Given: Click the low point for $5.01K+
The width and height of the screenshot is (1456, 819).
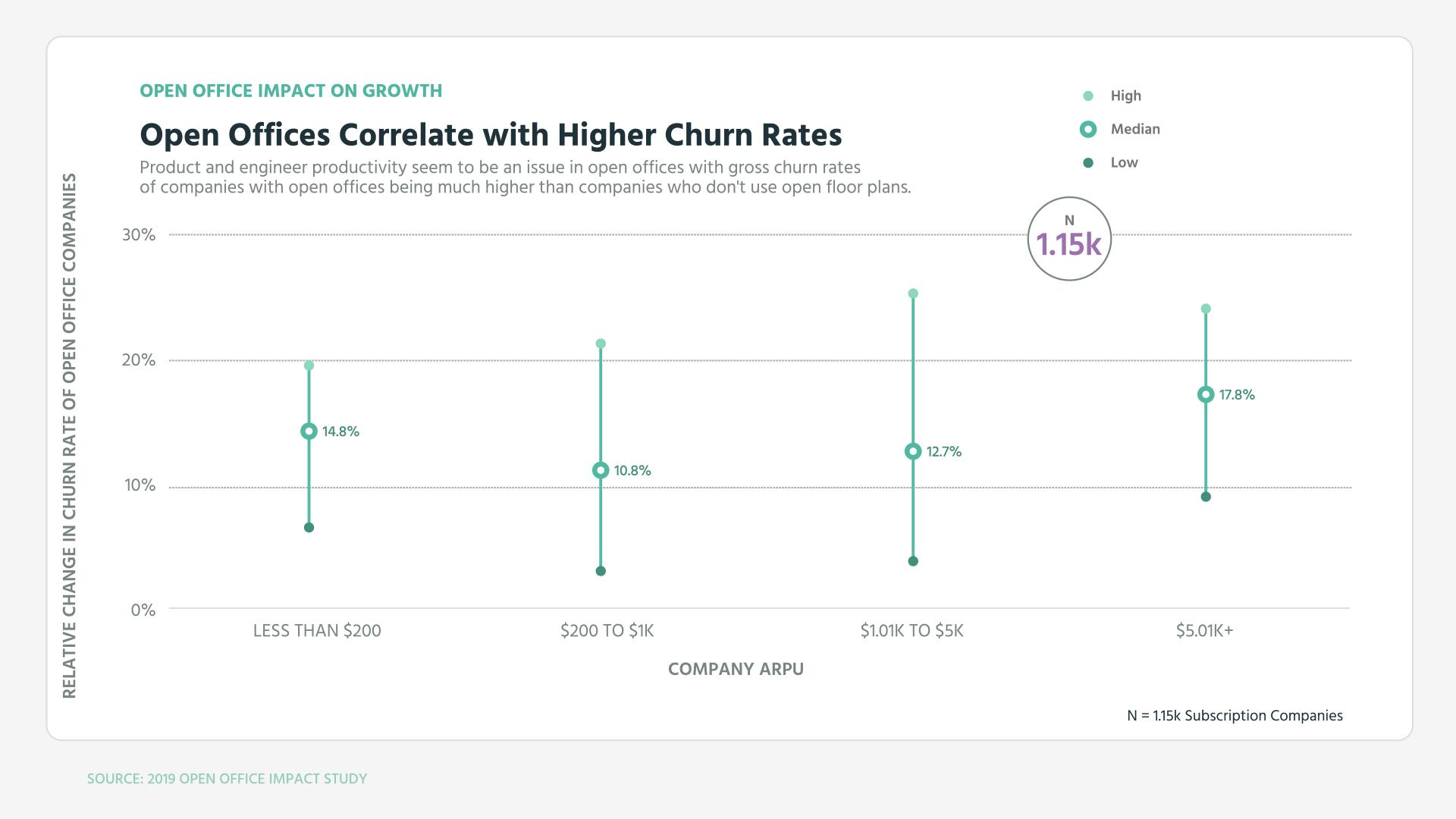Looking at the screenshot, I should click(x=1206, y=497).
